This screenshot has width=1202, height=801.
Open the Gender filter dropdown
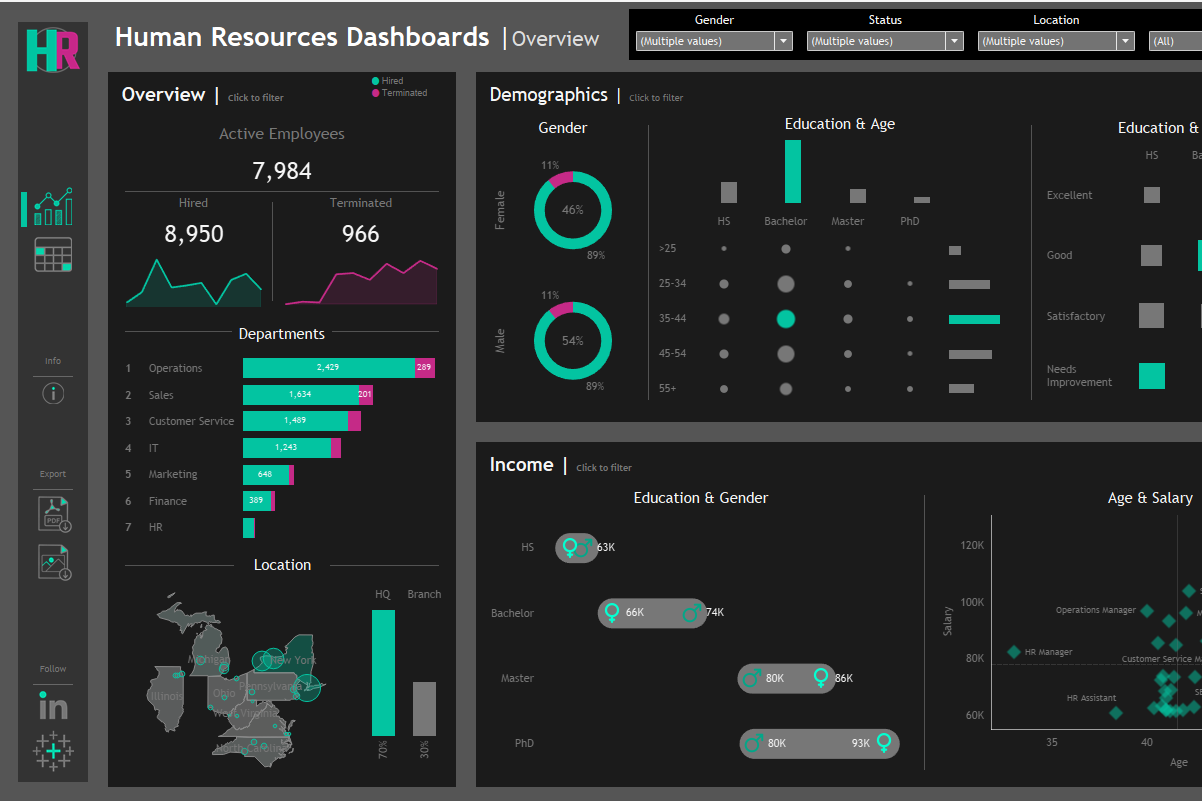tap(714, 41)
